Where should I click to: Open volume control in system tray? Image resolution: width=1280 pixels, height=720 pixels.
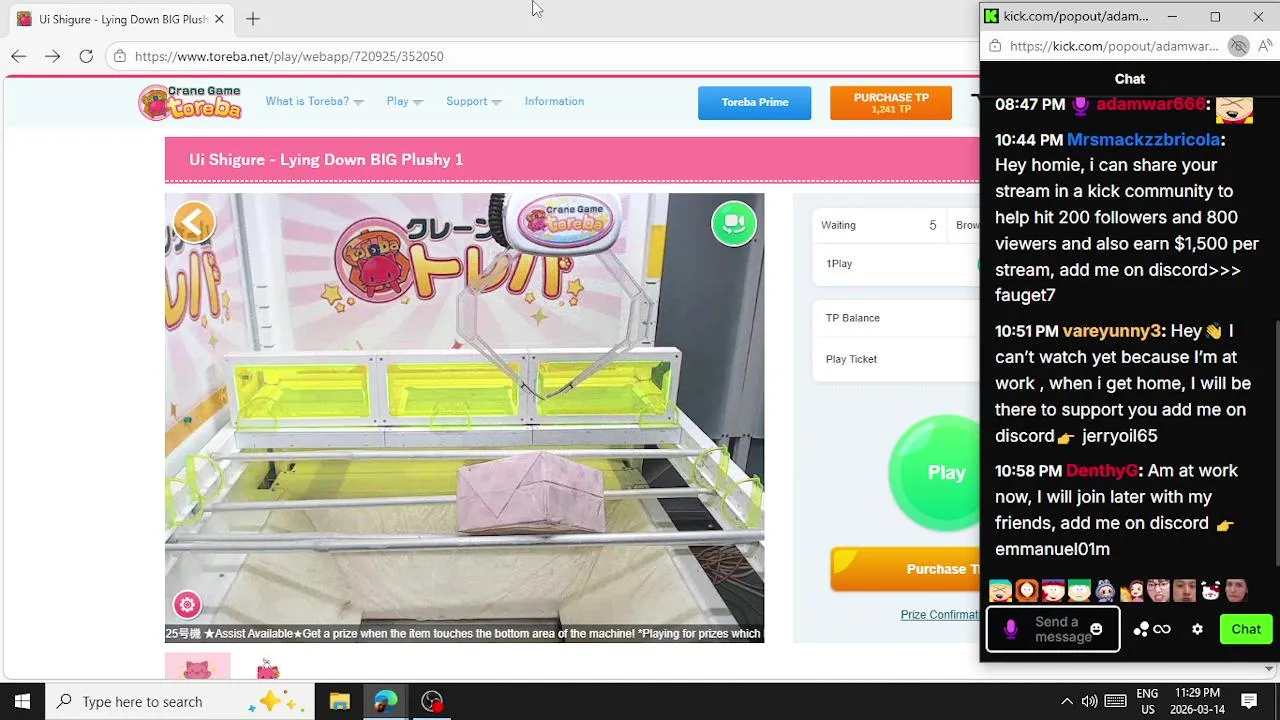[x=1089, y=701]
